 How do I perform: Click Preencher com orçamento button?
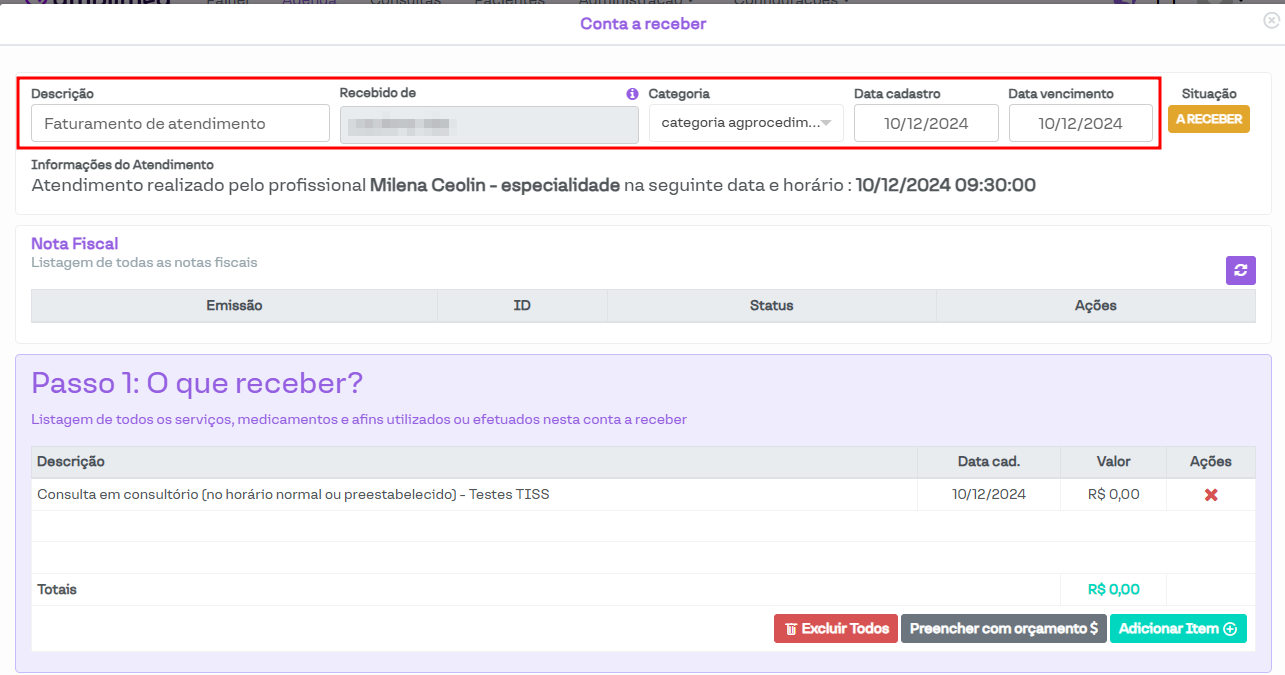click(x=1003, y=629)
